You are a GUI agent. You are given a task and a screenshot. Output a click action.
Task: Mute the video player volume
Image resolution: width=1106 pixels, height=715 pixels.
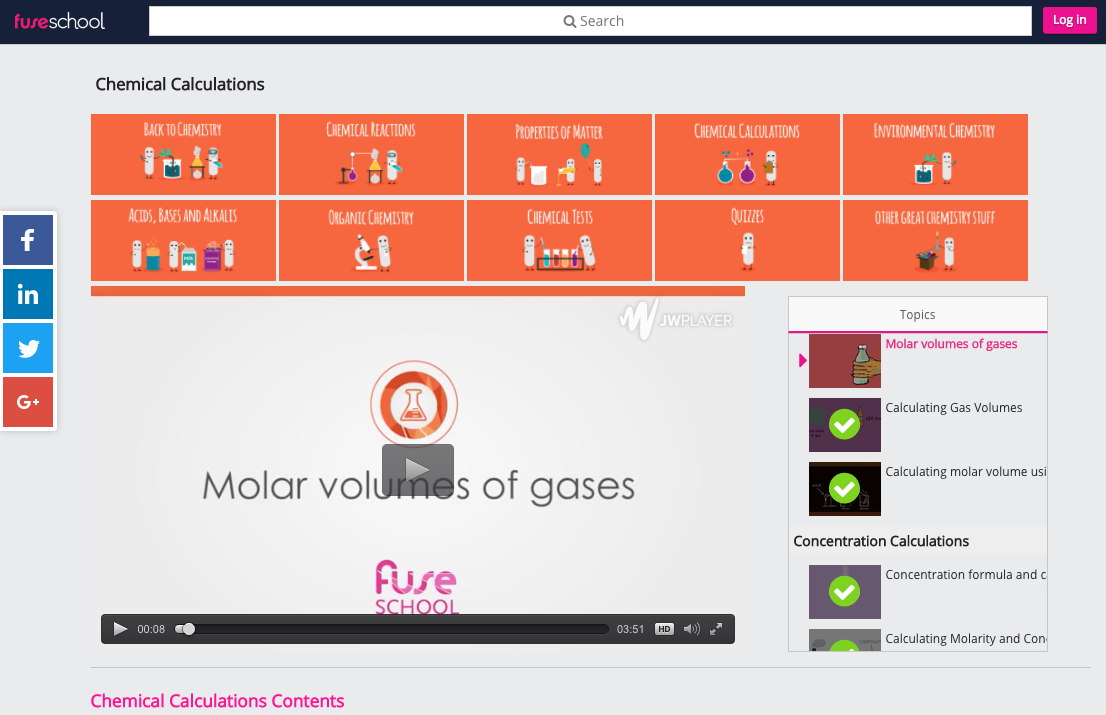click(x=691, y=629)
